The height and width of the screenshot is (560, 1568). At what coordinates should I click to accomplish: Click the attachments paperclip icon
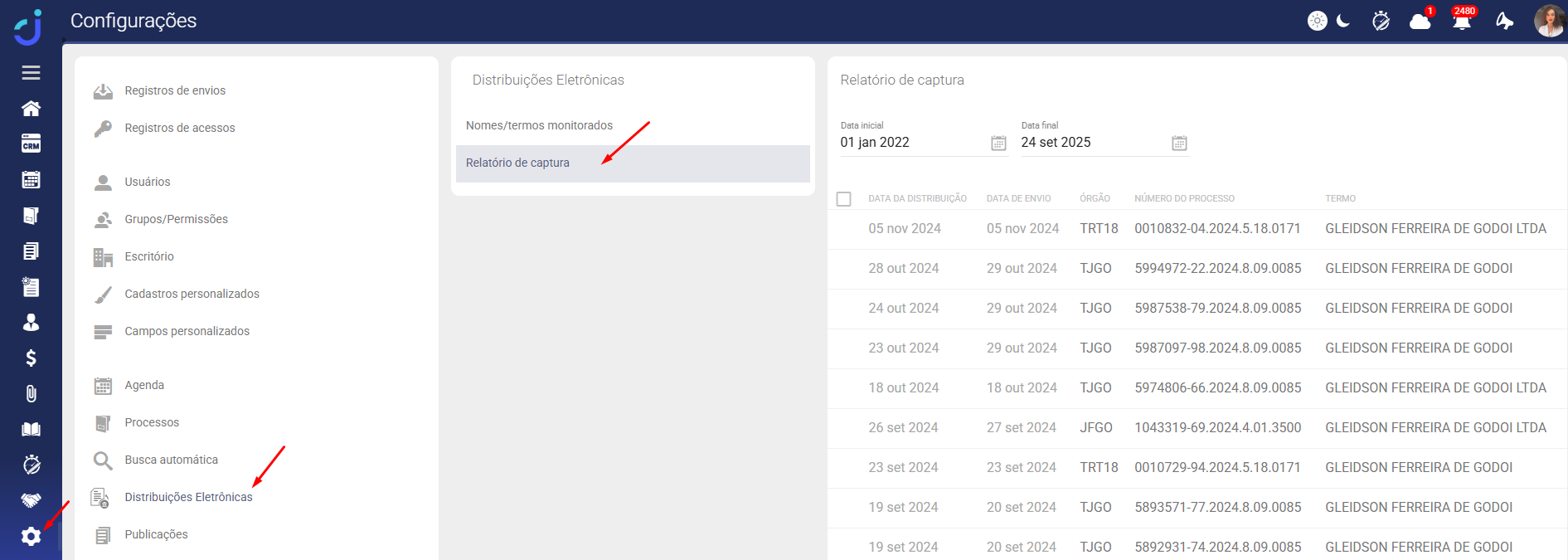point(31,394)
